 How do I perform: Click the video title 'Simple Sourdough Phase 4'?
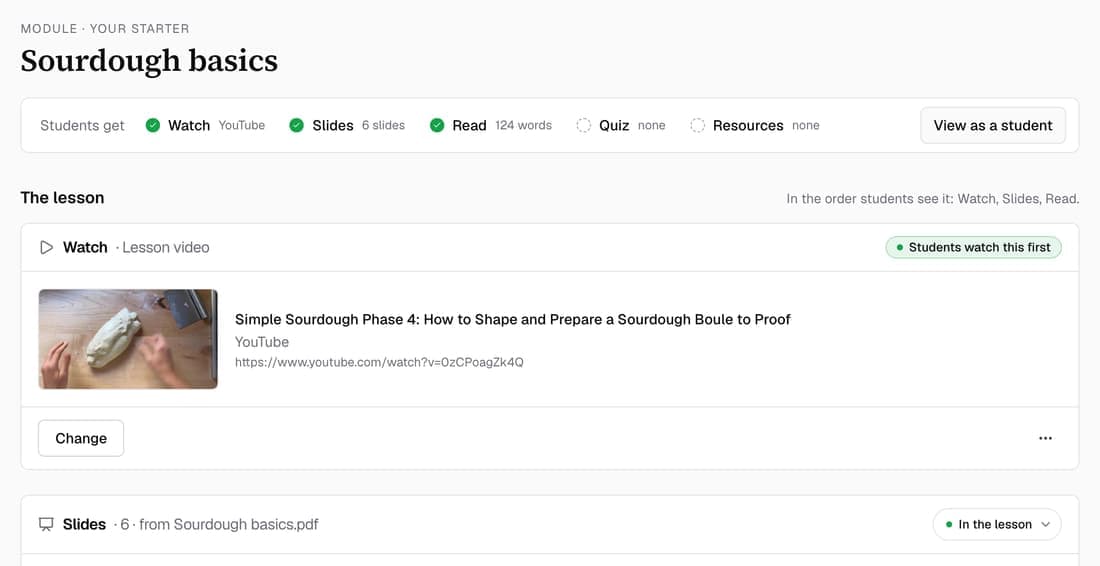pos(513,319)
